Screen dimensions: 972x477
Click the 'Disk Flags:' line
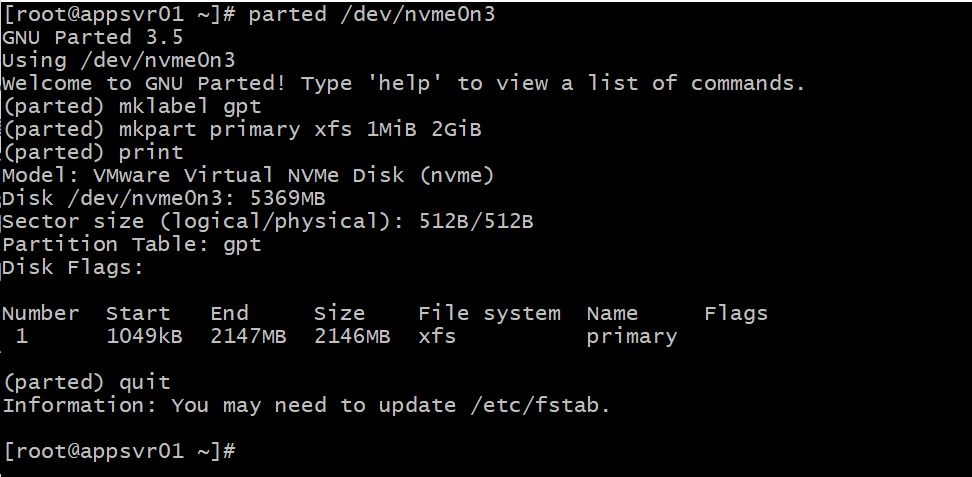(73, 267)
